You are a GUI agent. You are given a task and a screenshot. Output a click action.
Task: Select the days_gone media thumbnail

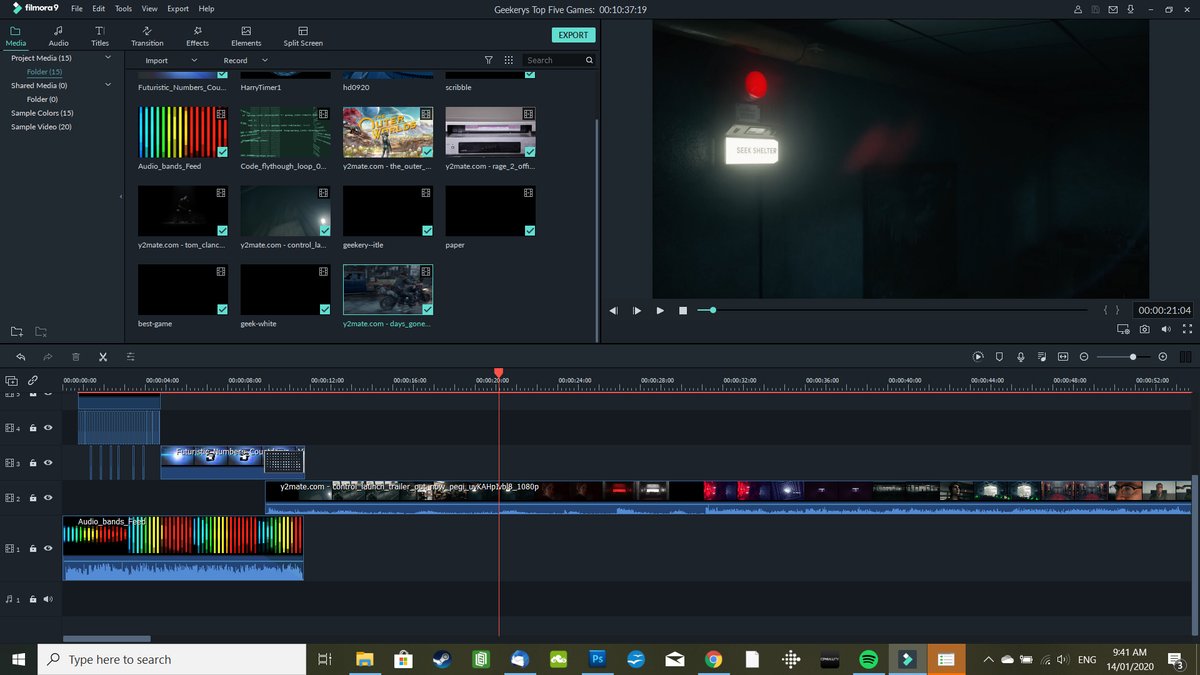coord(388,290)
